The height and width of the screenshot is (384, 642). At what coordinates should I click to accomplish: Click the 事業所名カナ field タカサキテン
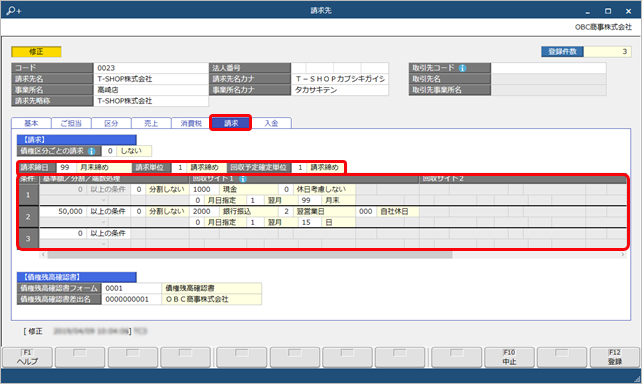pos(339,90)
